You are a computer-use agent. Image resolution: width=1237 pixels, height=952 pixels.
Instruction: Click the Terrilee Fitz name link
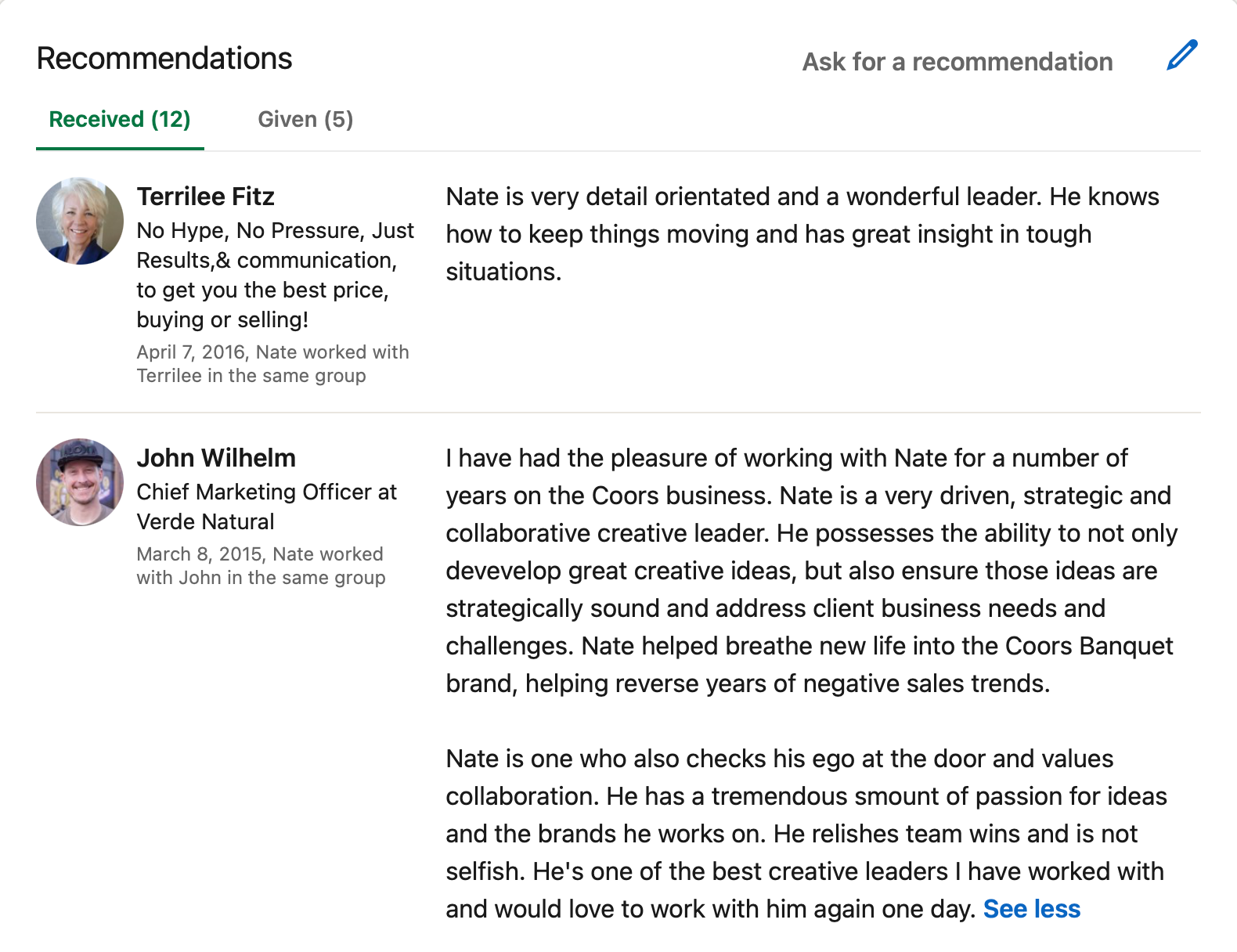(x=205, y=197)
